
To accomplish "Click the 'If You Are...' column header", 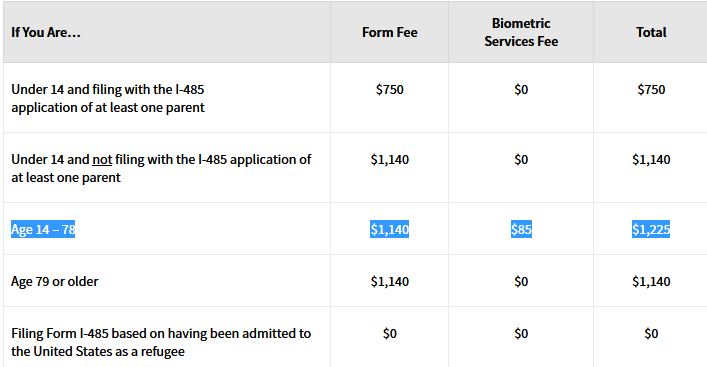I will coord(46,32).
